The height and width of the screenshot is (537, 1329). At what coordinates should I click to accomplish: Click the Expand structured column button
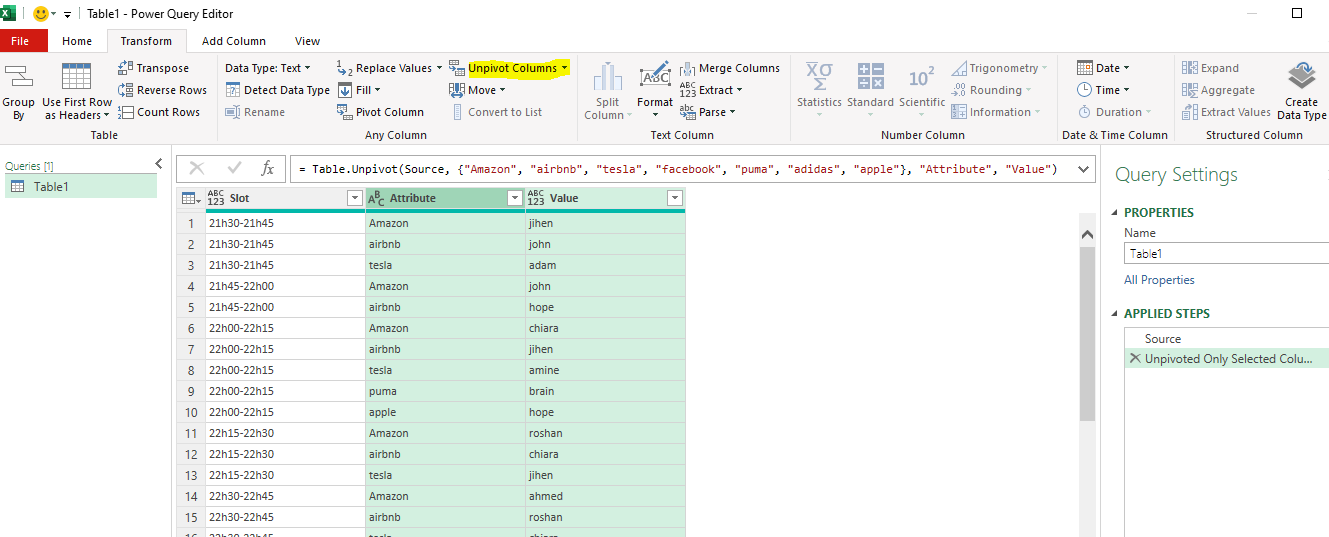[x=1210, y=68]
